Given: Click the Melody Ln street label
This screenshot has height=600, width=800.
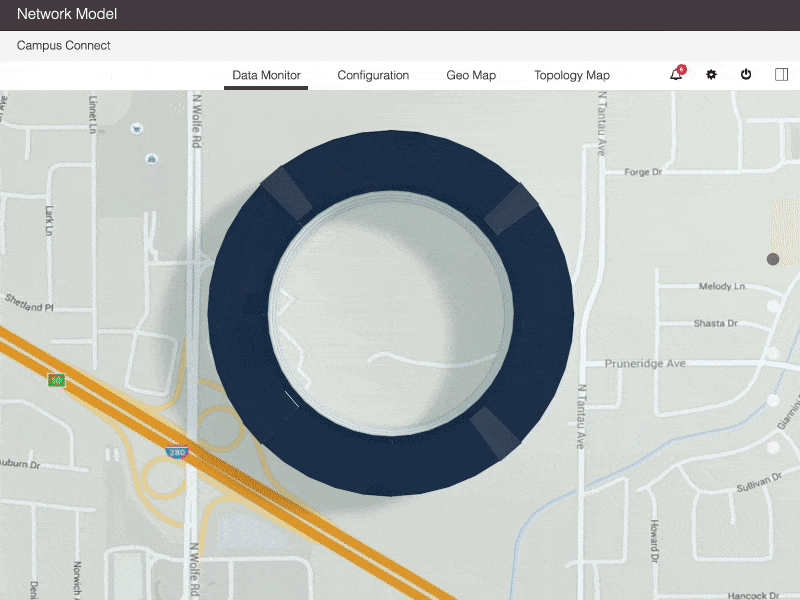Looking at the screenshot, I should coord(721,286).
